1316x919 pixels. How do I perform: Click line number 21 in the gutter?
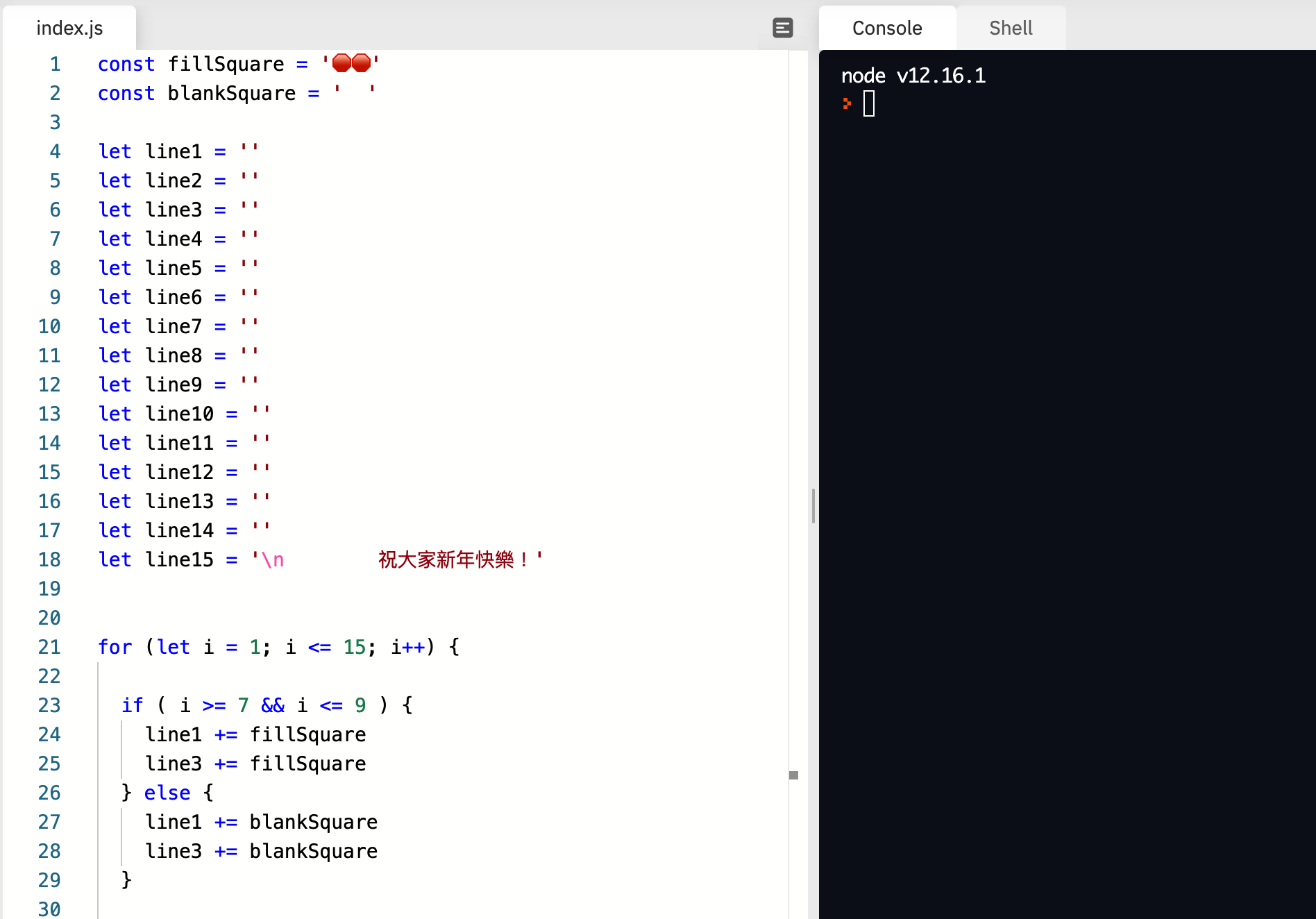[49, 647]
